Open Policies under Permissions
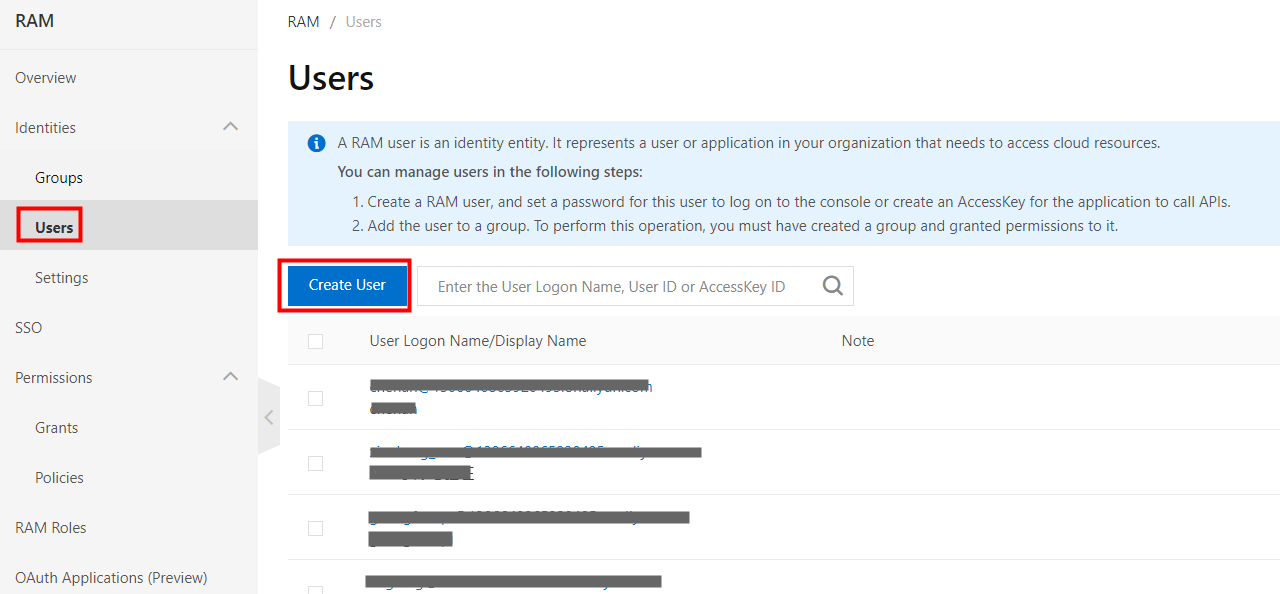Screen dimensions: 1280x594 60,477
